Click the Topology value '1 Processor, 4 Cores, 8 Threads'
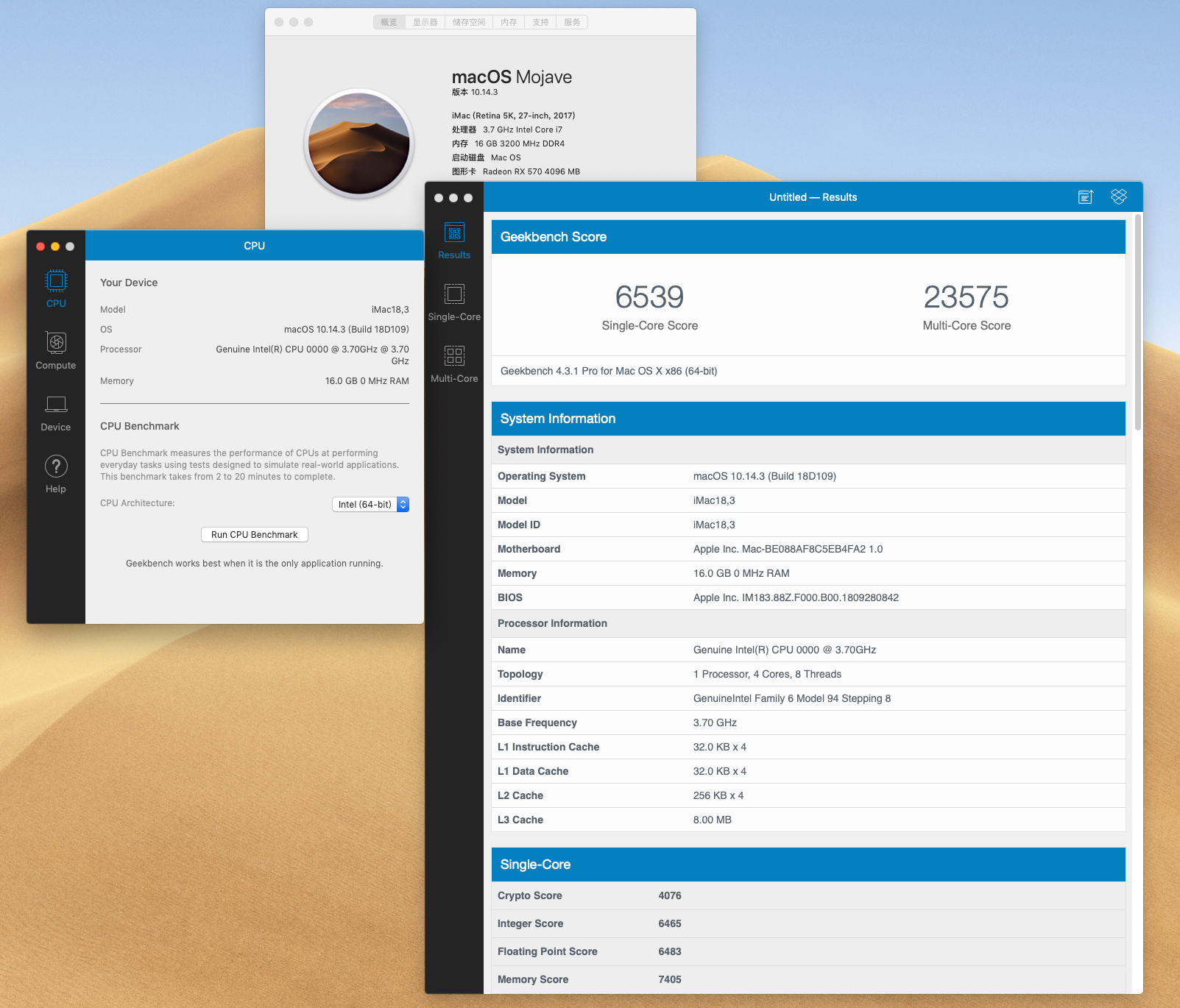The image size is (1180, 1008). [x=767, y=674]
